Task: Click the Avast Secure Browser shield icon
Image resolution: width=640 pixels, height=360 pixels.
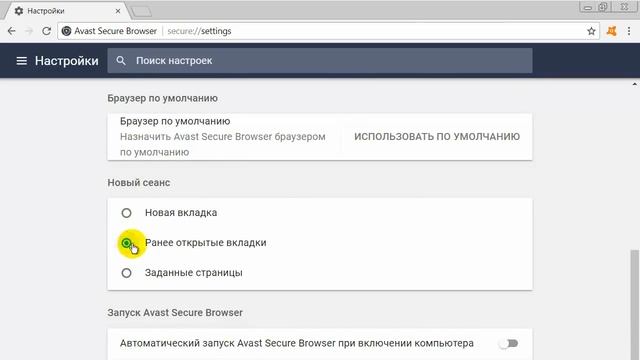Action: pyautogui.click(x=67, y=31)
